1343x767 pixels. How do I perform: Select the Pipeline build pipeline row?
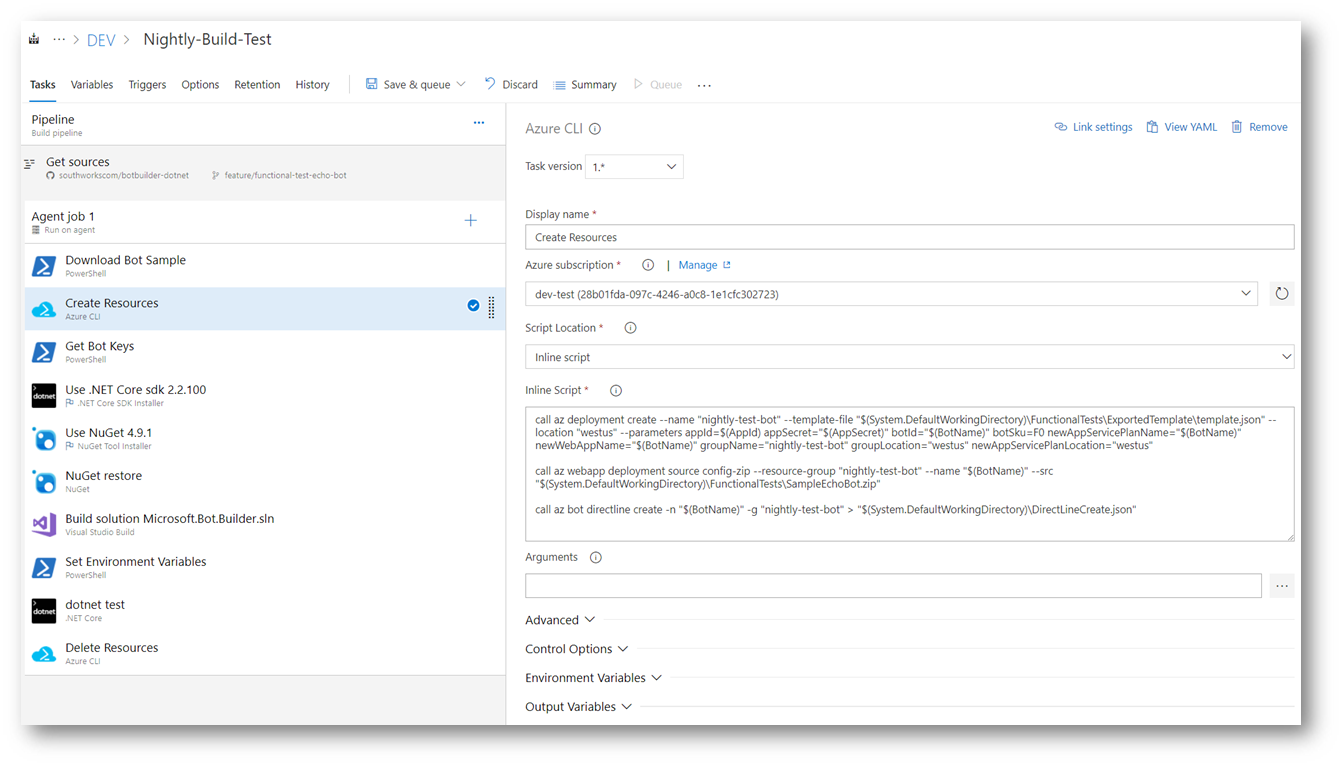pos(265,125)
